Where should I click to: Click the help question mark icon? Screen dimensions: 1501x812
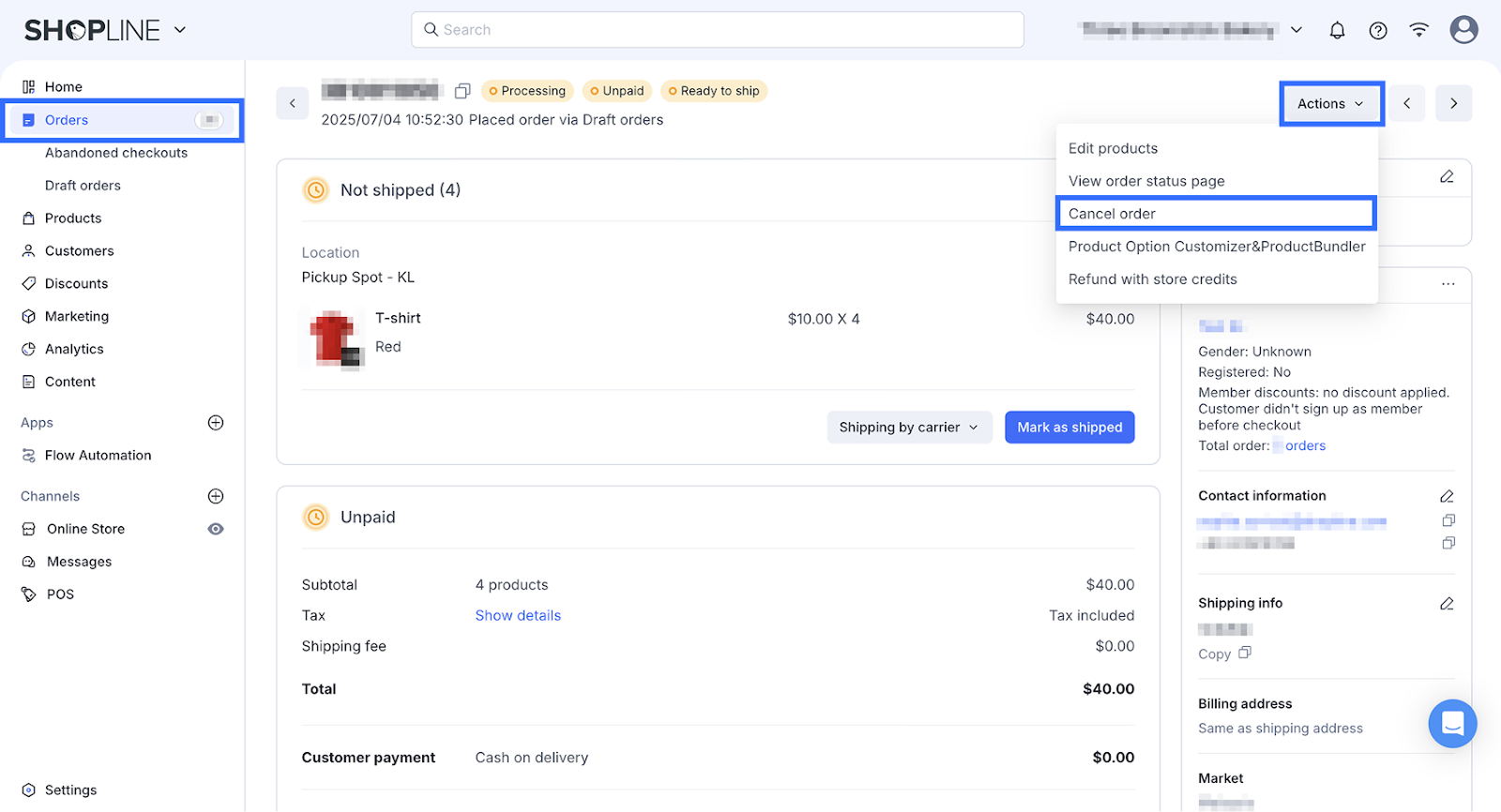click(1378, 30)
